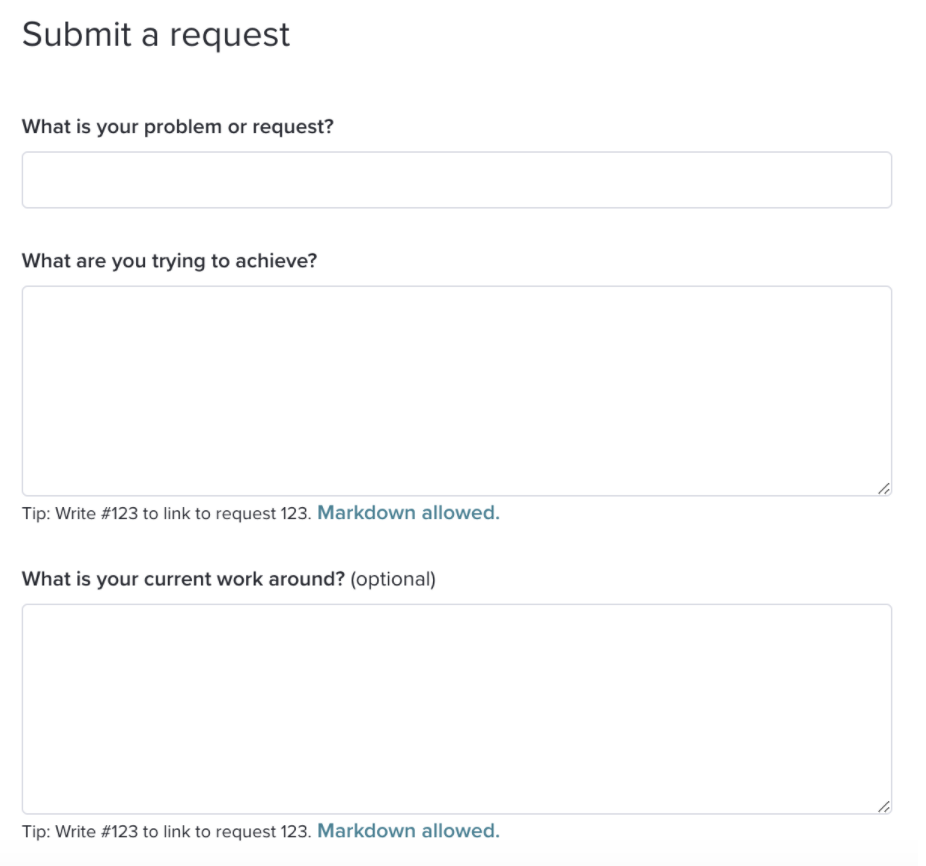Click the 'What are you trying to achieve?' label
Image resolution: width=926 pixels, height=866 pixels.
[169, 261]
